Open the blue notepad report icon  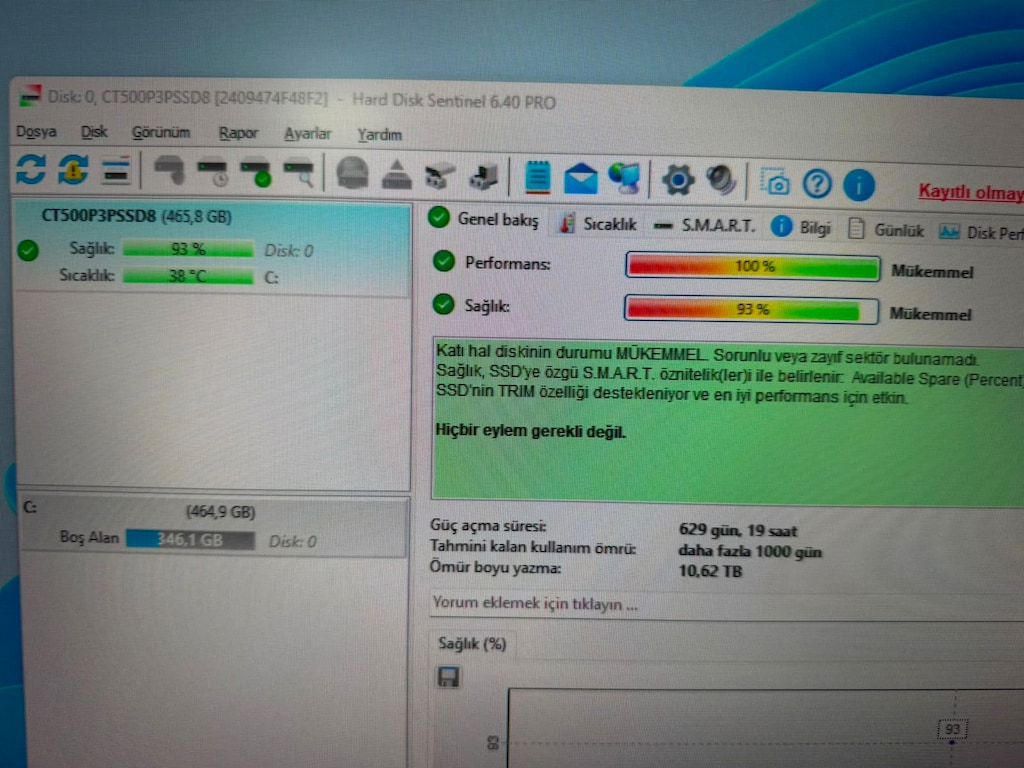(x=537, y=177)
